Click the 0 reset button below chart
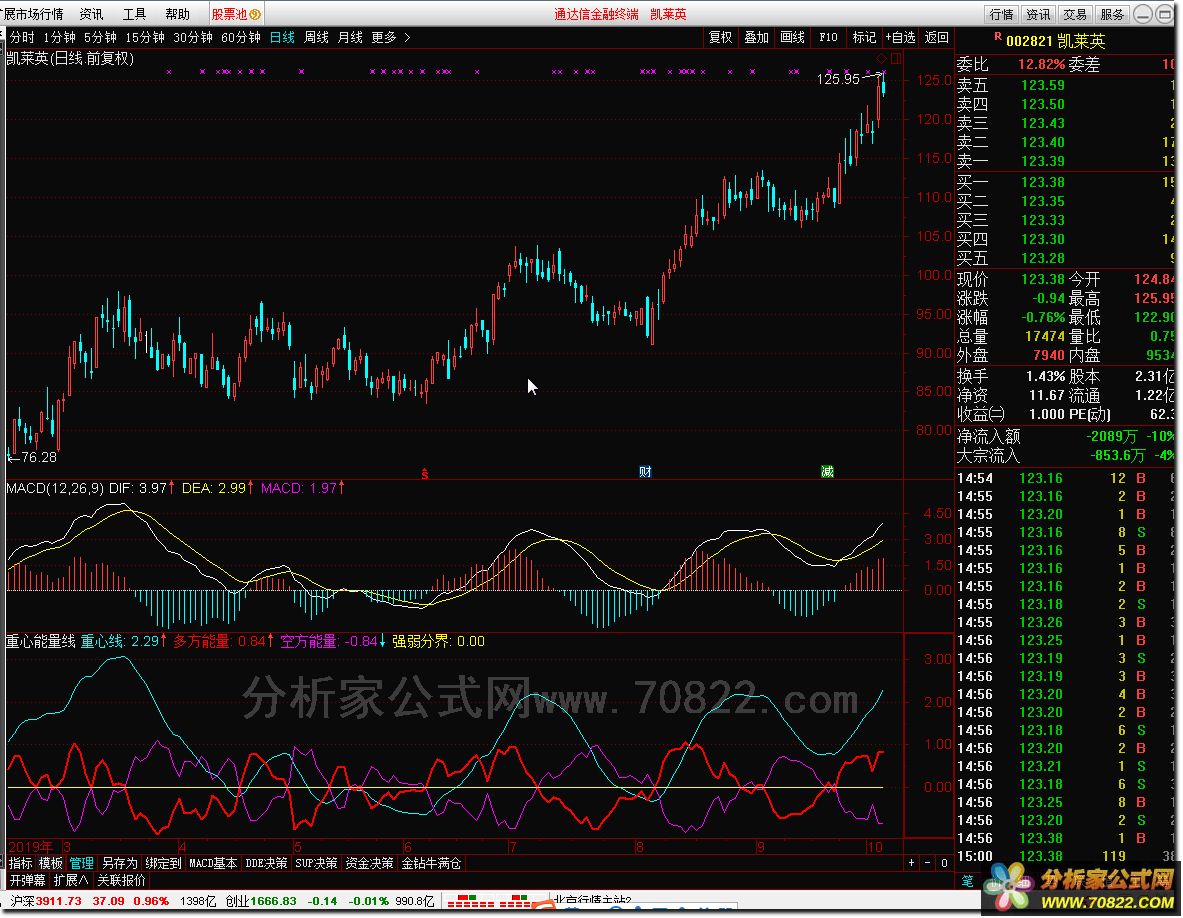The width and height of the screenshot is (1183, 918). pos(944,863)
